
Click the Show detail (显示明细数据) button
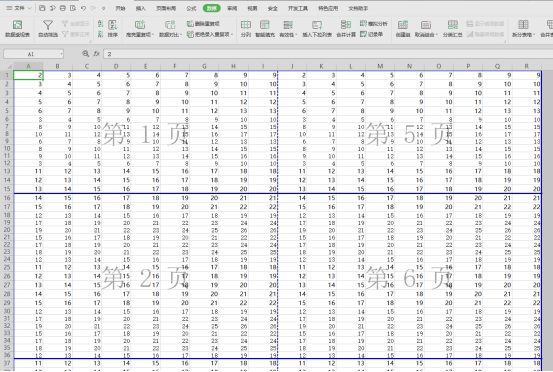[485, 24]
